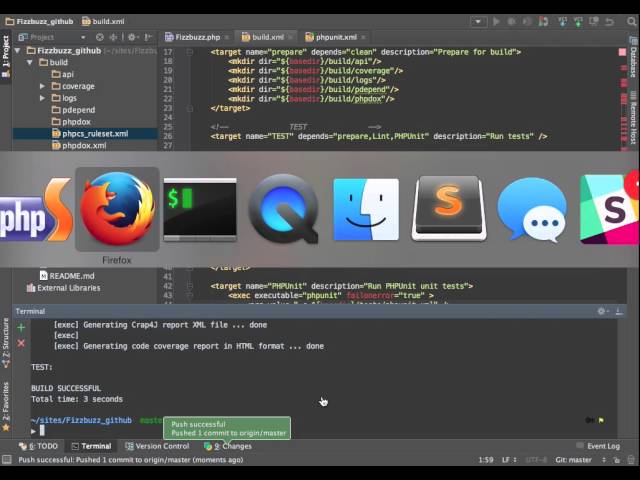Open LF line separator dropdown

(509, 460)
